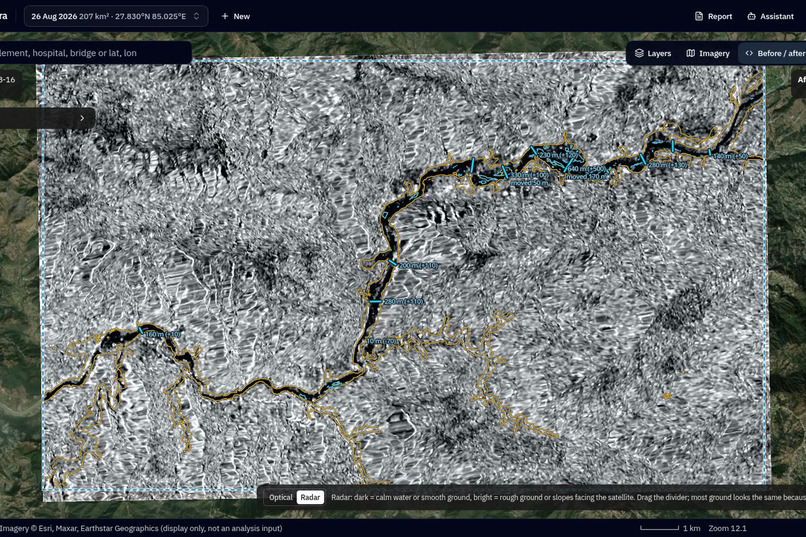
Task: Open the Report view
Action: click(713, 16)
